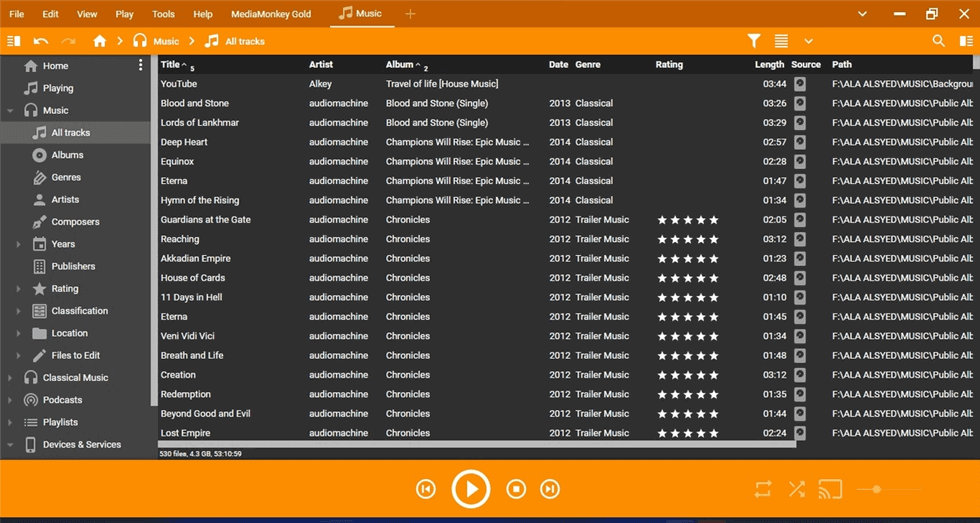This screenshot has height=523, width=980.
Task: Click the Files to Edit pencil icon
Action: click(39, 356)
